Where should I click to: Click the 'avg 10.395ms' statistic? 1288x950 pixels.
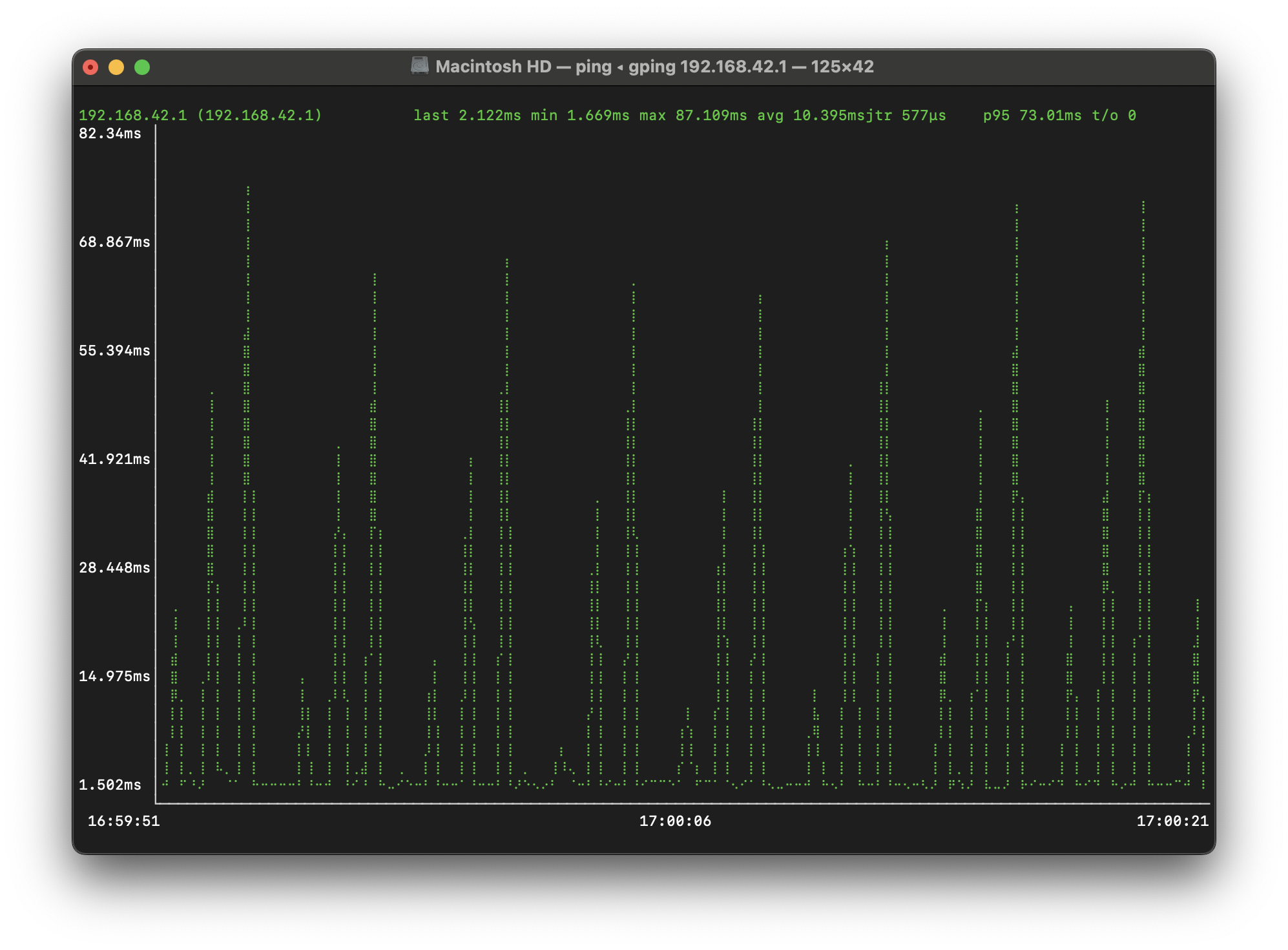click(816, 116)
